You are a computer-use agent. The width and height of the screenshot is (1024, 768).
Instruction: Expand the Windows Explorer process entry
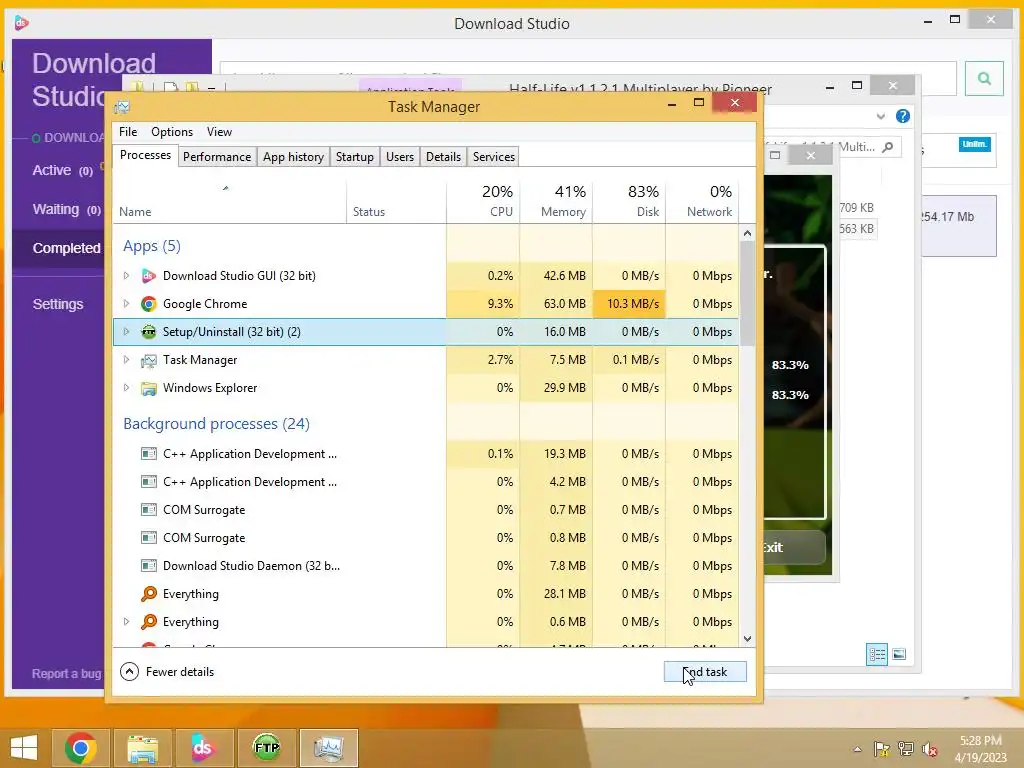126,388
